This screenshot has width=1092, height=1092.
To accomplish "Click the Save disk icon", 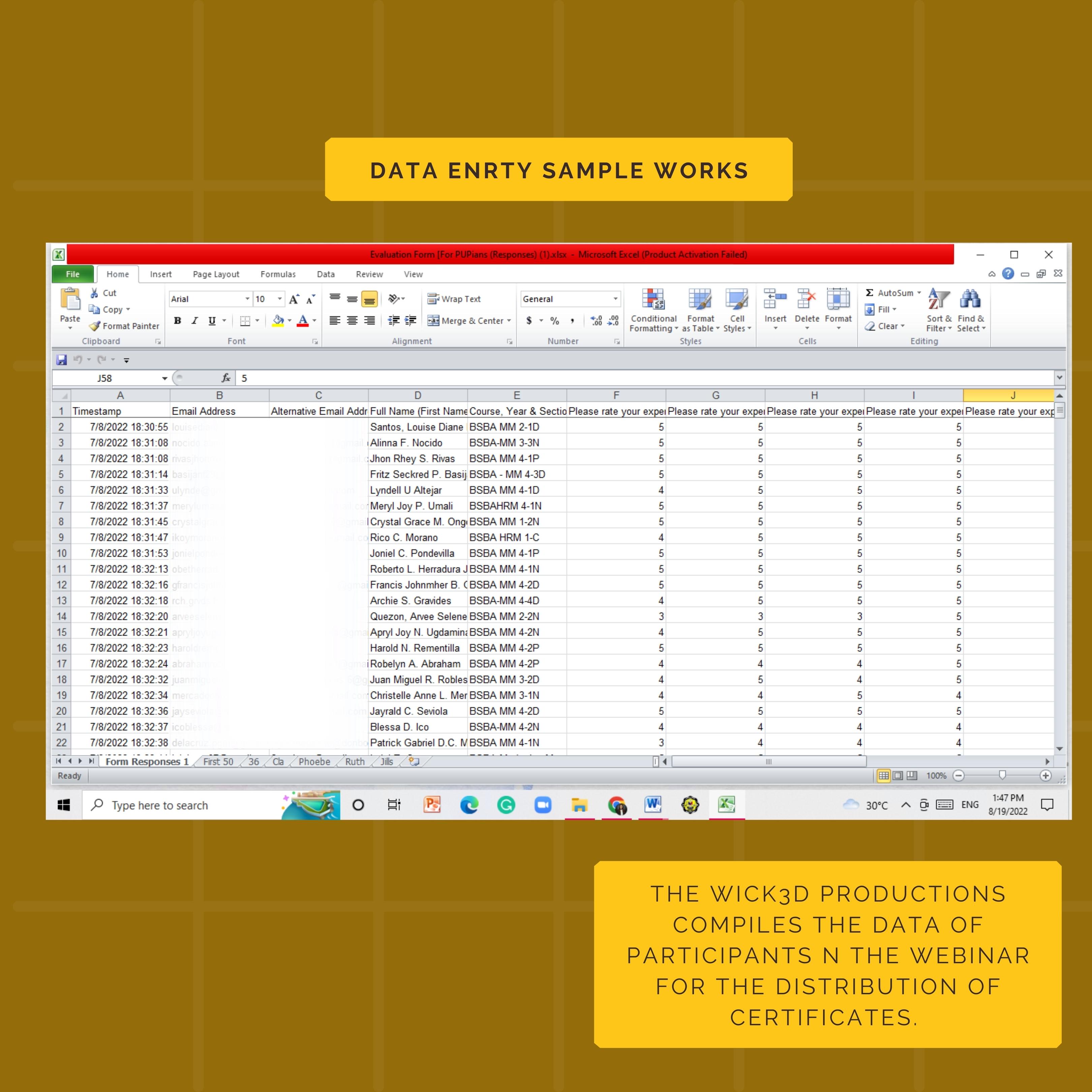I will [x=62, y=360].
